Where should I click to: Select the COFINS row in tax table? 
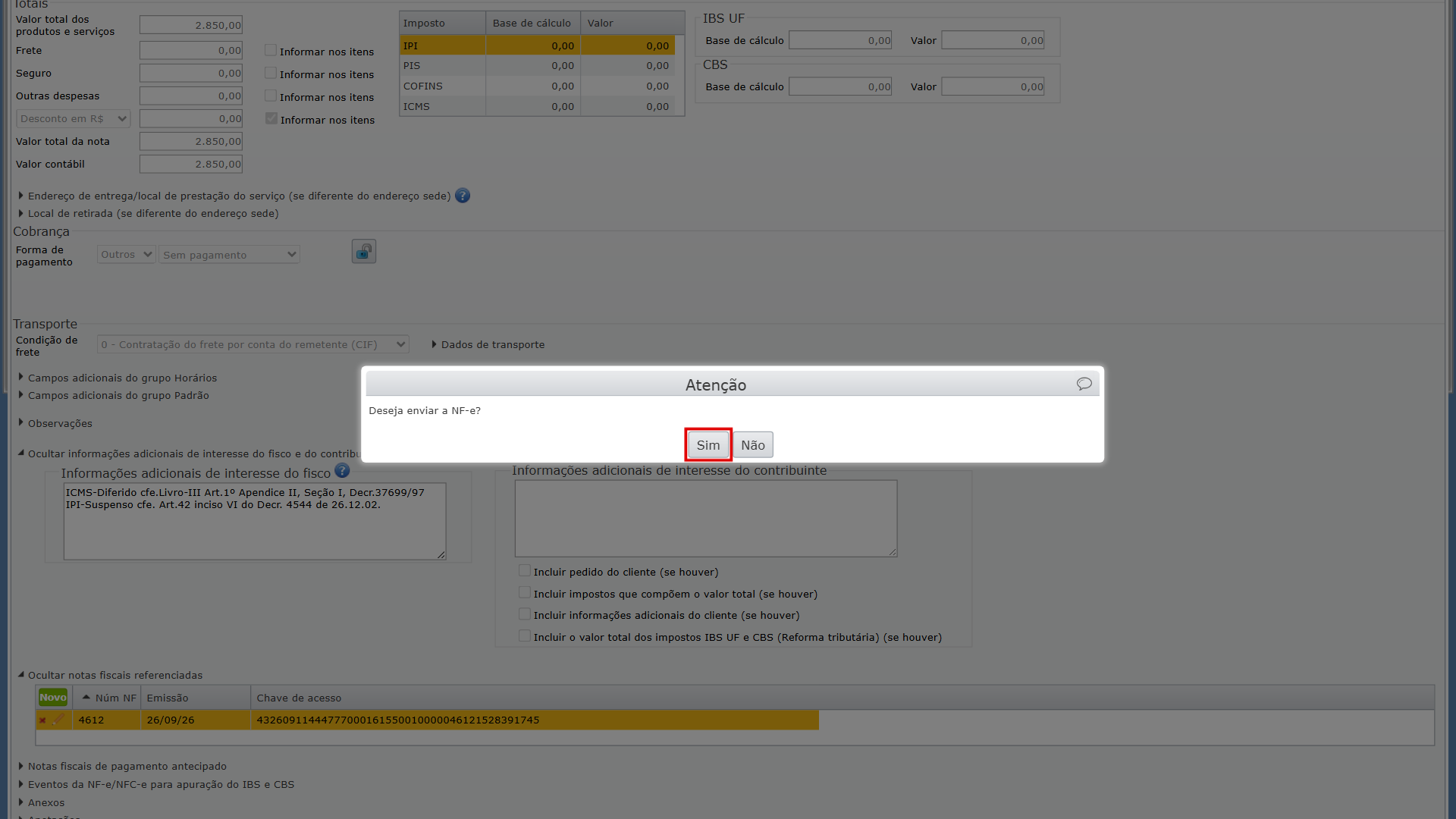point(537,86)
